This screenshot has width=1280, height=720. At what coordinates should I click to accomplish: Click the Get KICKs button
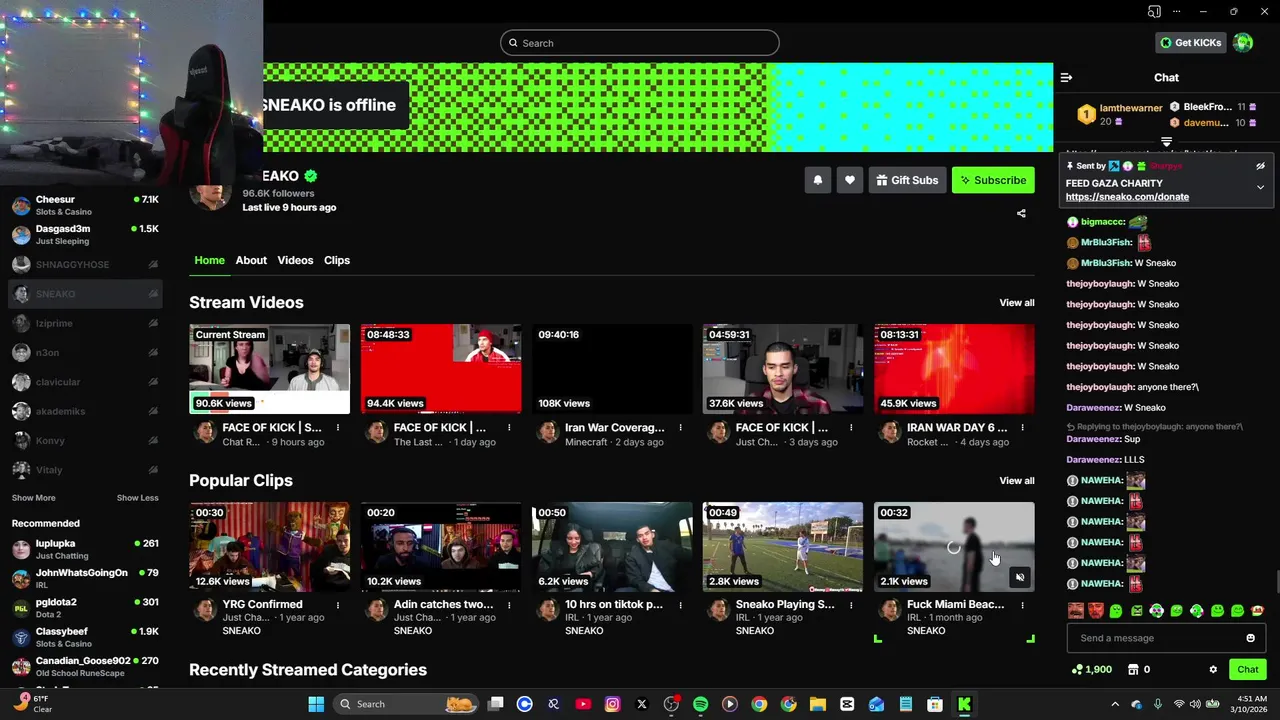click(1190, 43)
